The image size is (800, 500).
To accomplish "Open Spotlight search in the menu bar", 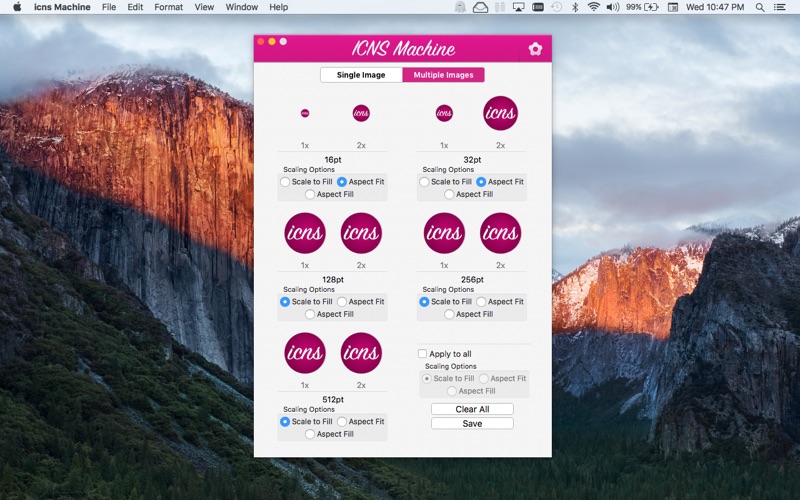I will (760, 7).
